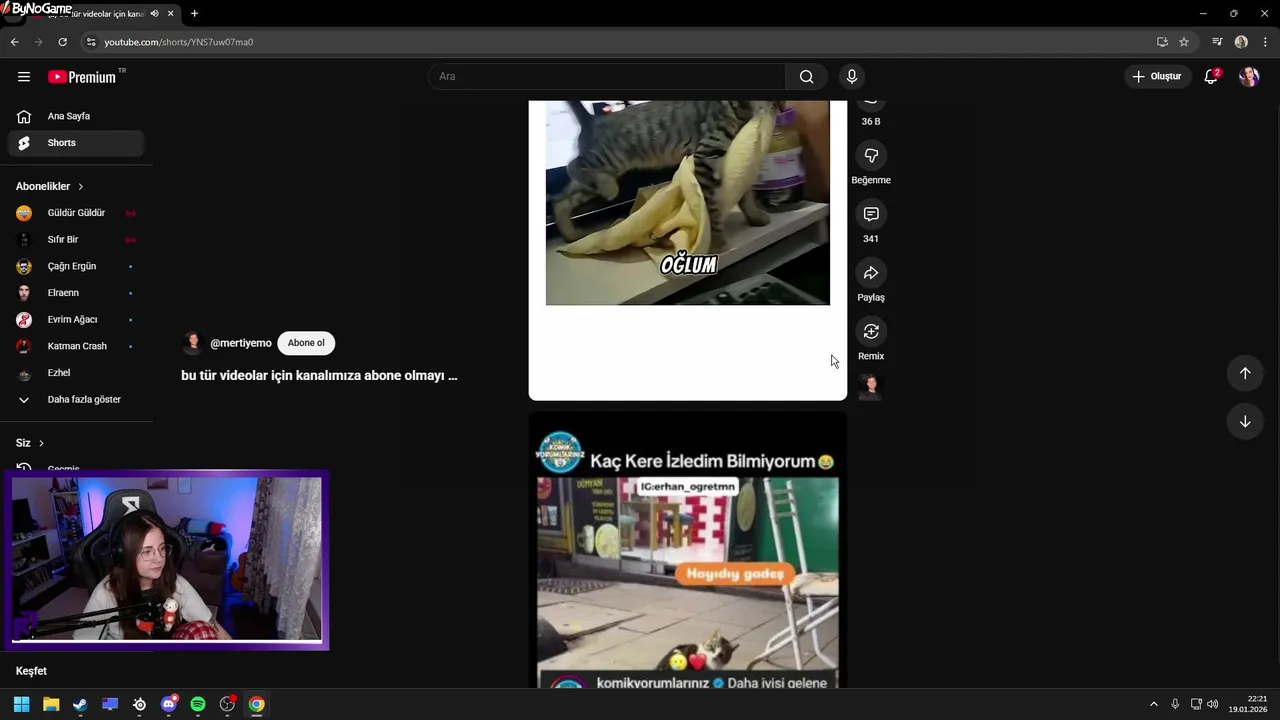Open the YouTube hamburger guide menu
The height and width of the screenshot is (720, 1280).
(24, 77)
